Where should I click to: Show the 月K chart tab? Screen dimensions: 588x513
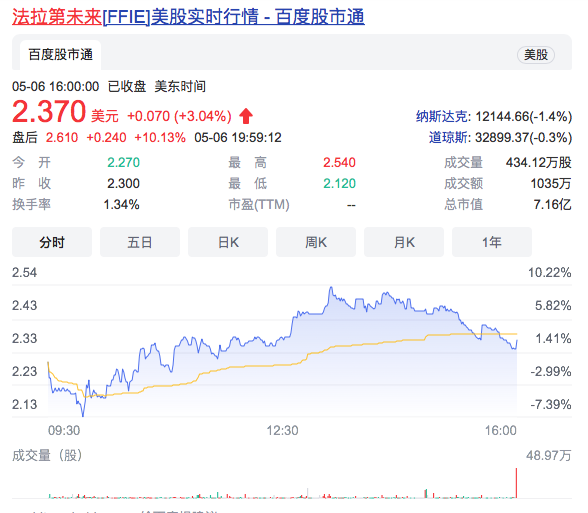pos(404,242)
